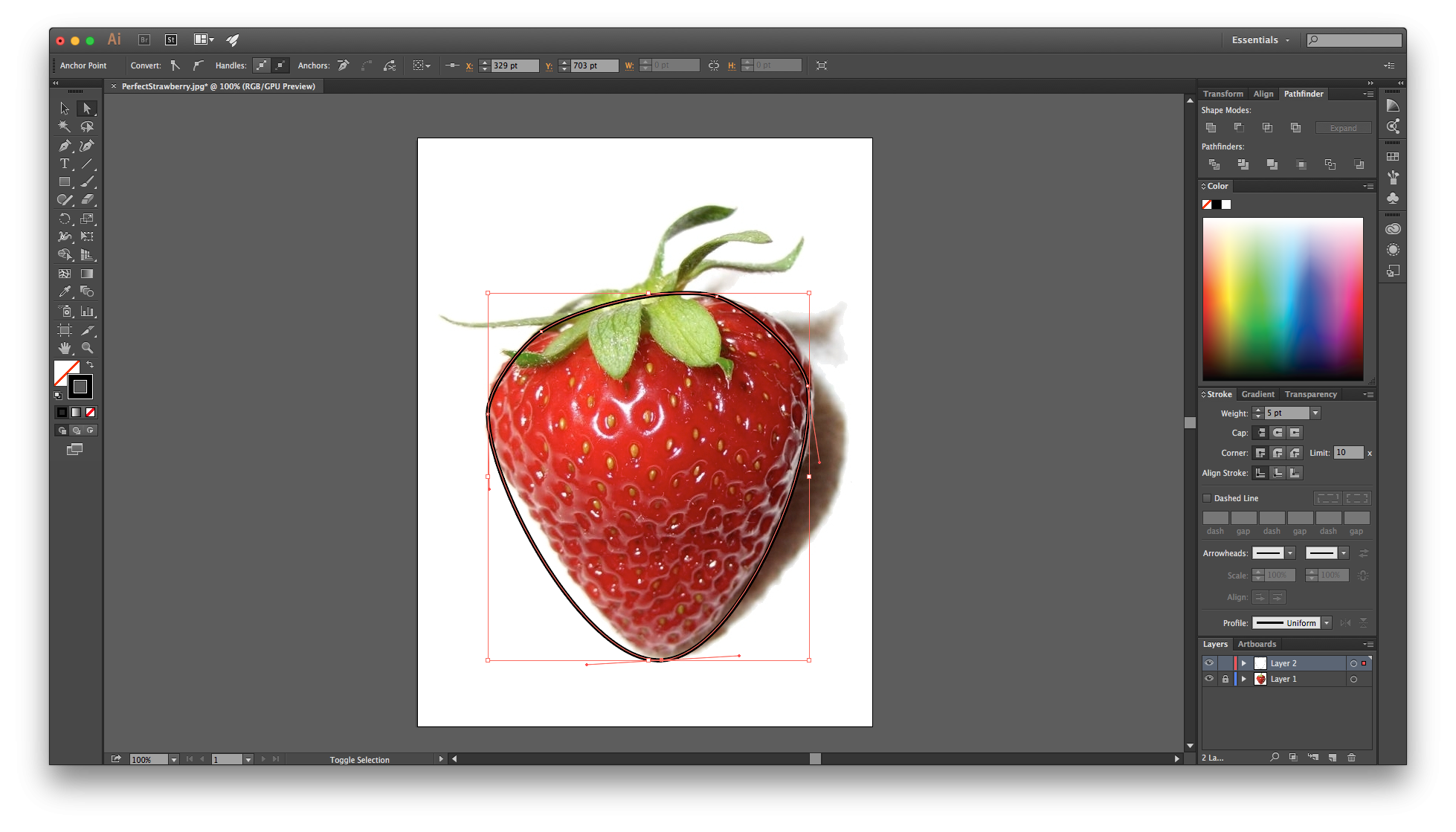Switch to the Align tab
This screenshot has width=1456, height=832.
coord(1264,94)
